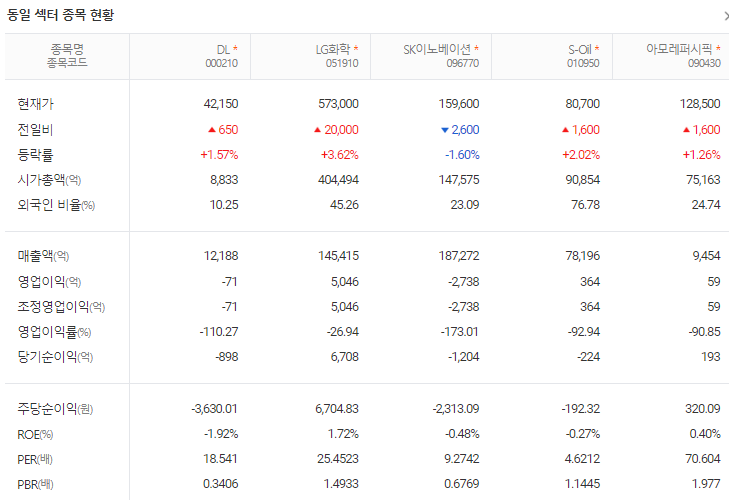Click DL current price 42,150
The height and width of the screenshot is (500, 729).
(221, 104)
